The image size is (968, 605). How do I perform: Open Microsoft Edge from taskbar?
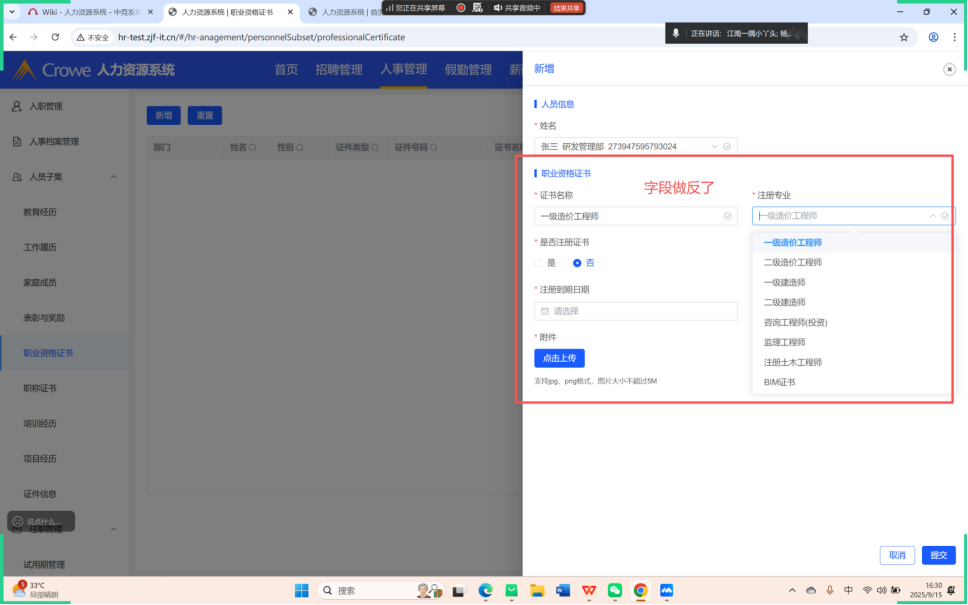(x=485, y=591)
